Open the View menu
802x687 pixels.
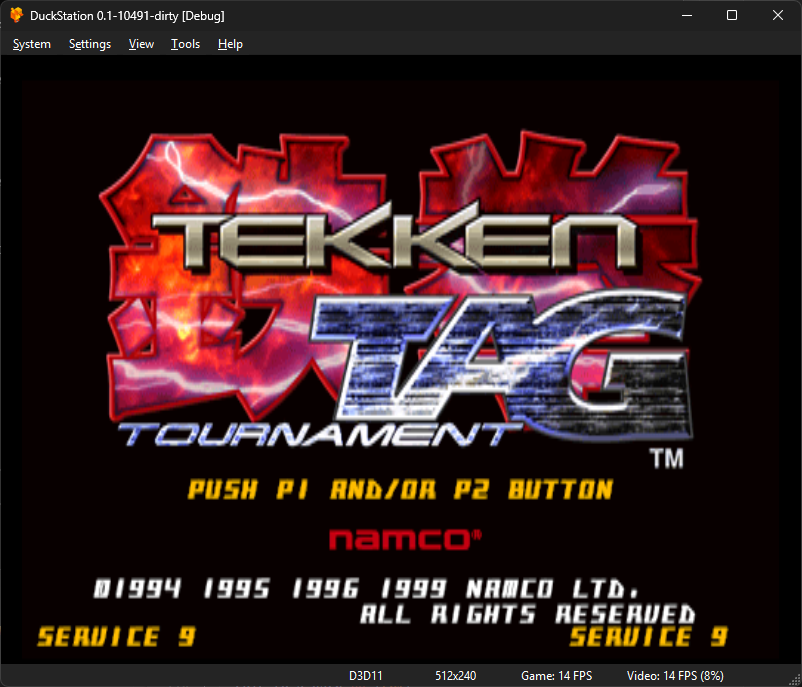[141, 44]
